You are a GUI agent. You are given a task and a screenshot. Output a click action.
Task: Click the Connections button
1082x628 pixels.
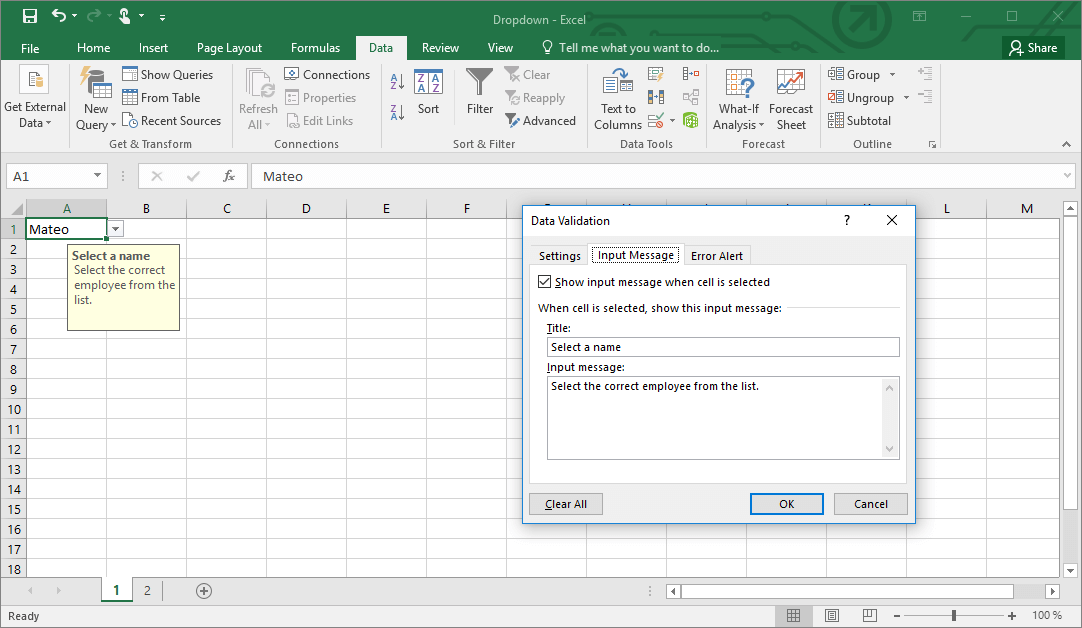(327, 75)
